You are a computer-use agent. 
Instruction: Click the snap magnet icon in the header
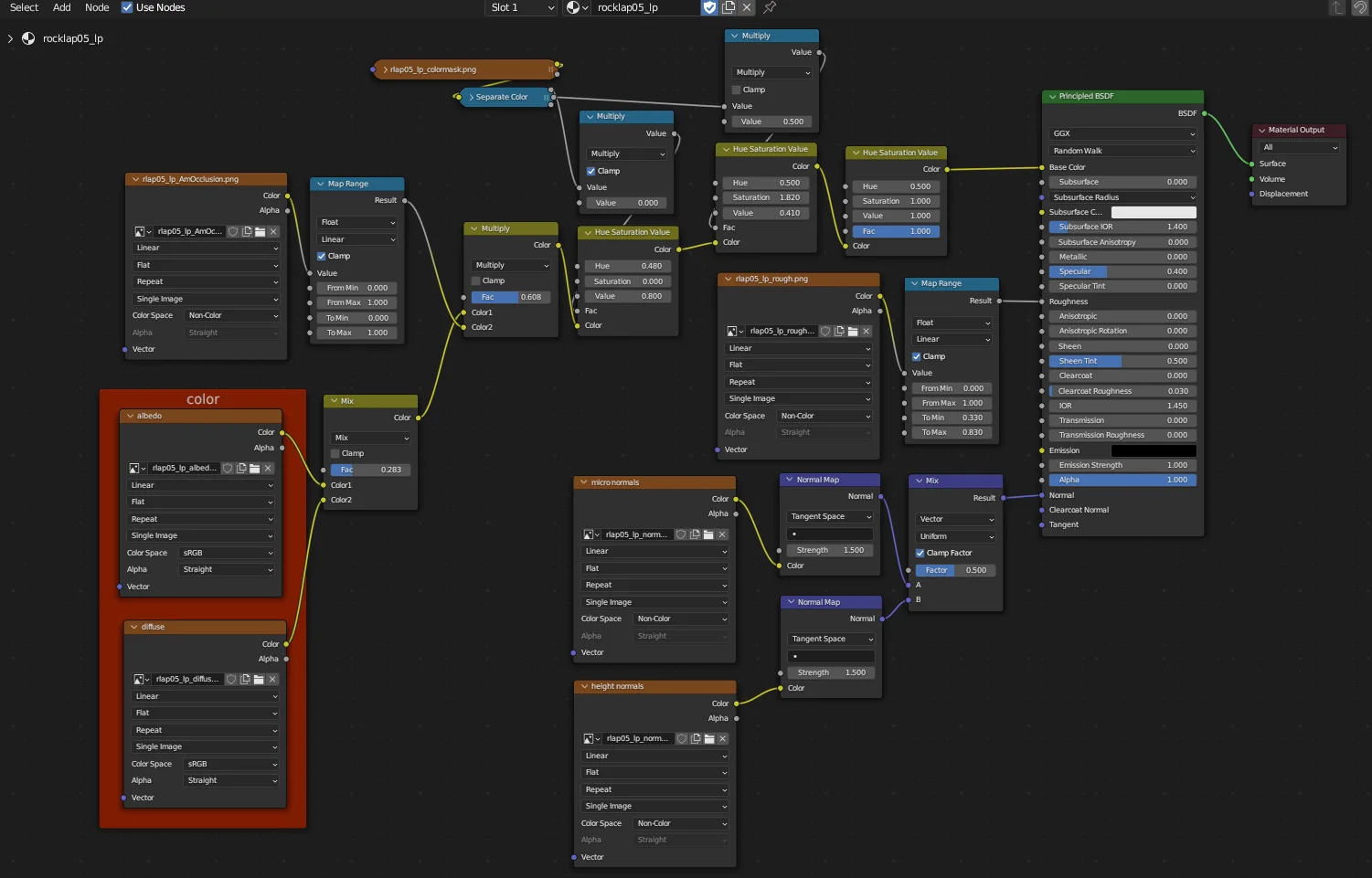pos(1360,7)
